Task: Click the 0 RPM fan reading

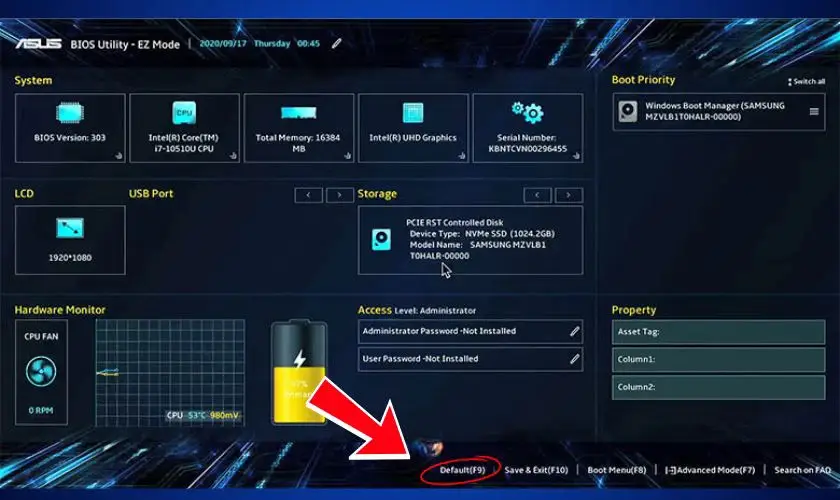Action: click(x=41, y=411)
